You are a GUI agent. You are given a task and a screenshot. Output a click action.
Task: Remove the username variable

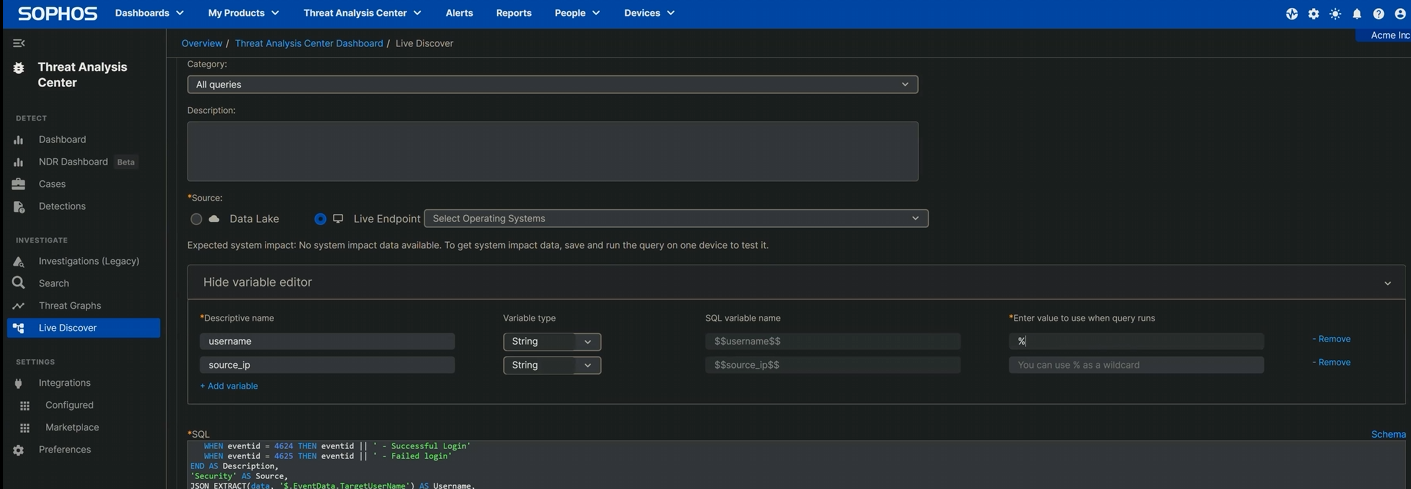click(x=1332, y=339)
